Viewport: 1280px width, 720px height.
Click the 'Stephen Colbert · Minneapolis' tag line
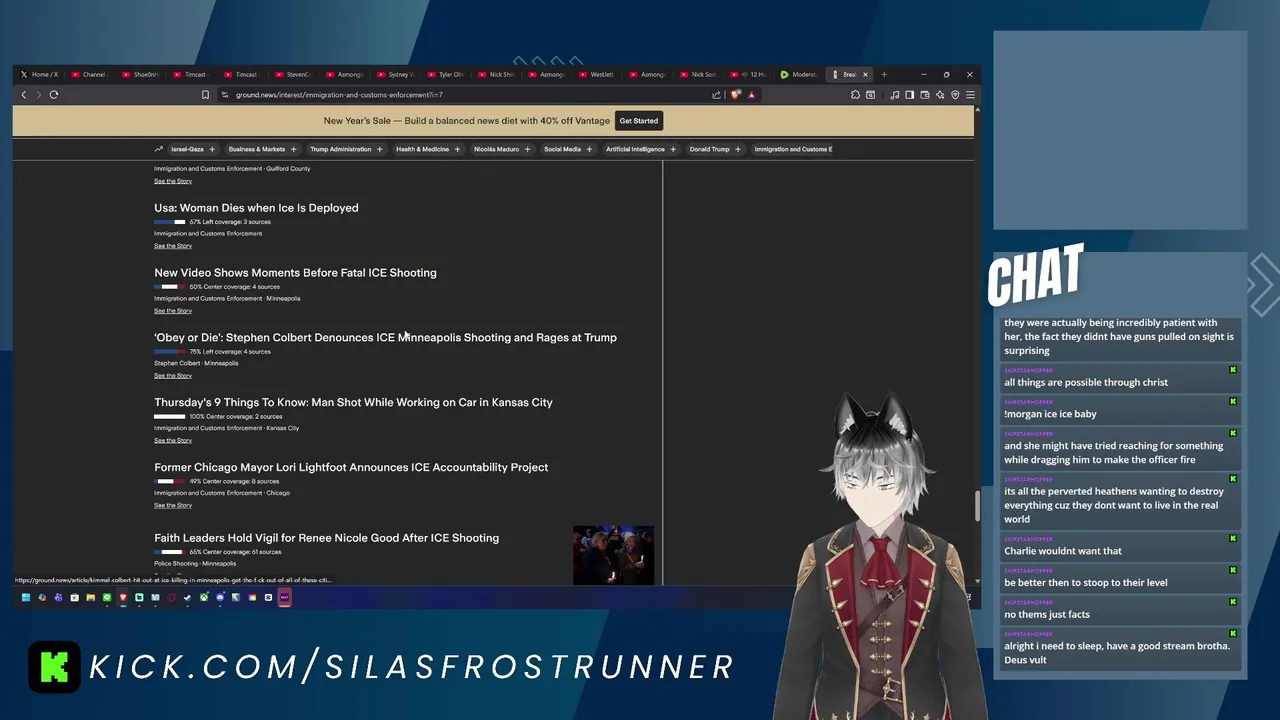pos(196,364)
